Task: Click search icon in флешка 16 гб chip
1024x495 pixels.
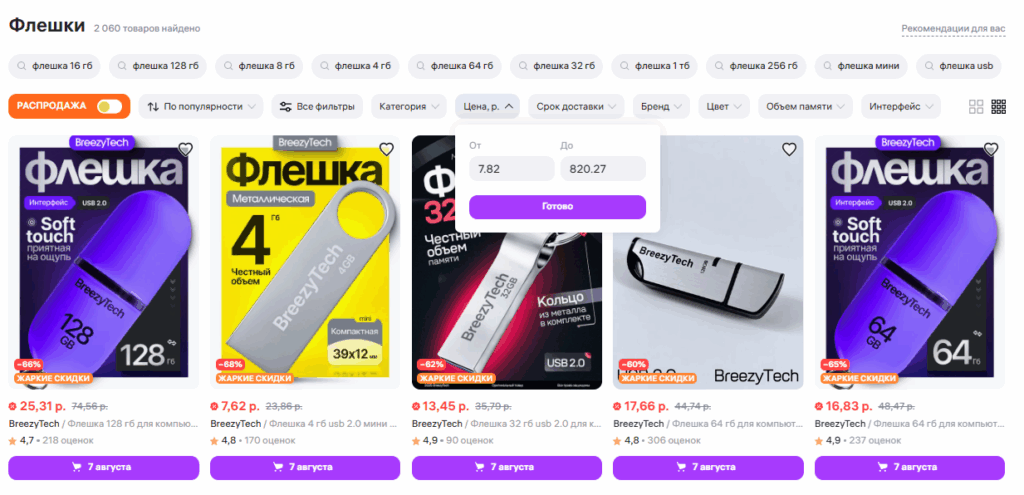Action: (22, 66)
